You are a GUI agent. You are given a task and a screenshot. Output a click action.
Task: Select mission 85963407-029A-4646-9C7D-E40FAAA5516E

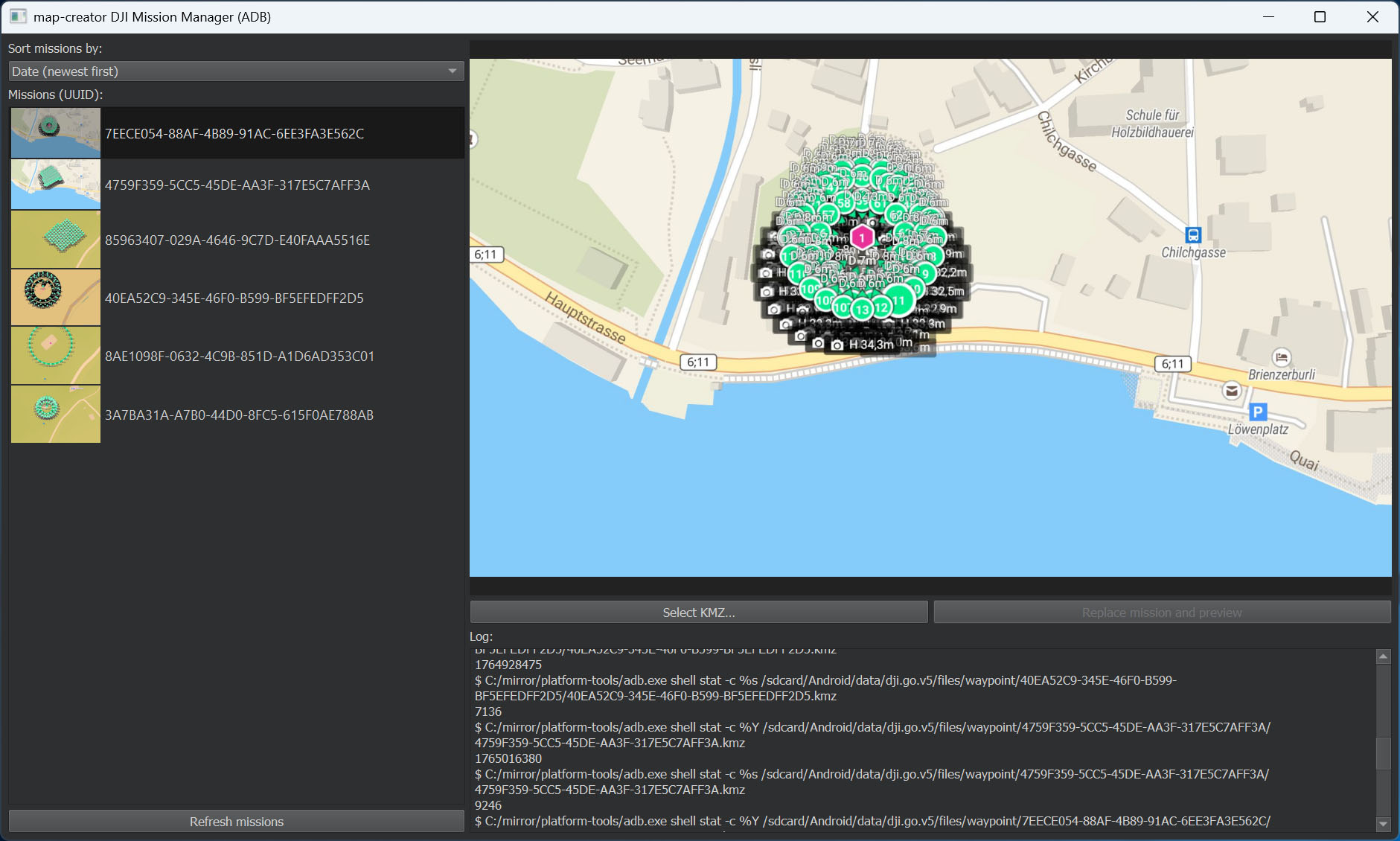pyautogui.click(x=237, y=240)
